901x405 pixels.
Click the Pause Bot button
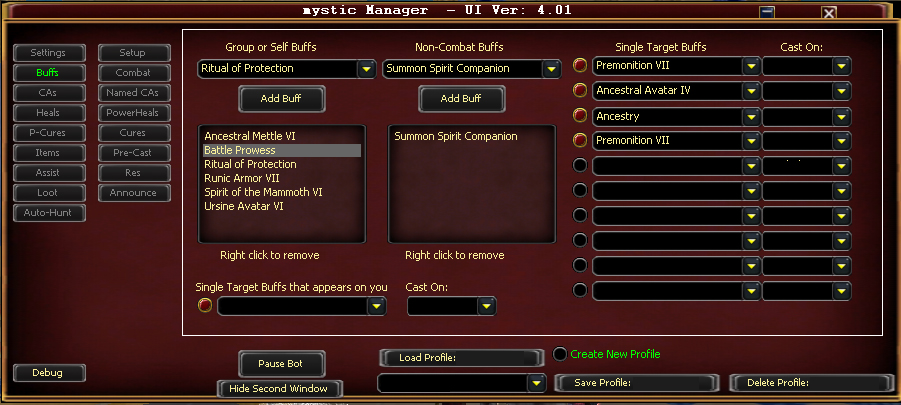point(282,364)
